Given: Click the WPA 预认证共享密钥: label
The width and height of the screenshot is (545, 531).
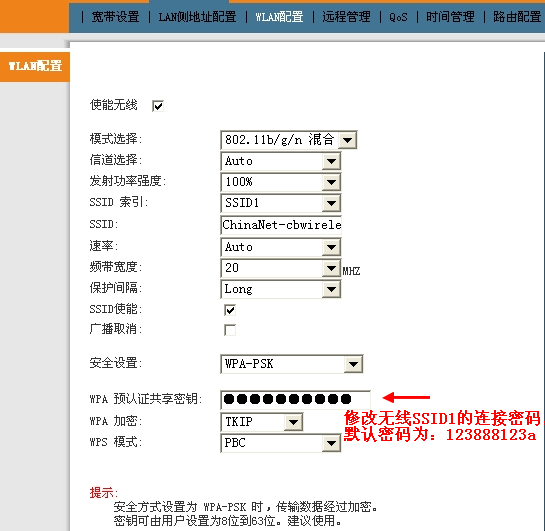Looking at the screenshot, I should pos(146,399).
